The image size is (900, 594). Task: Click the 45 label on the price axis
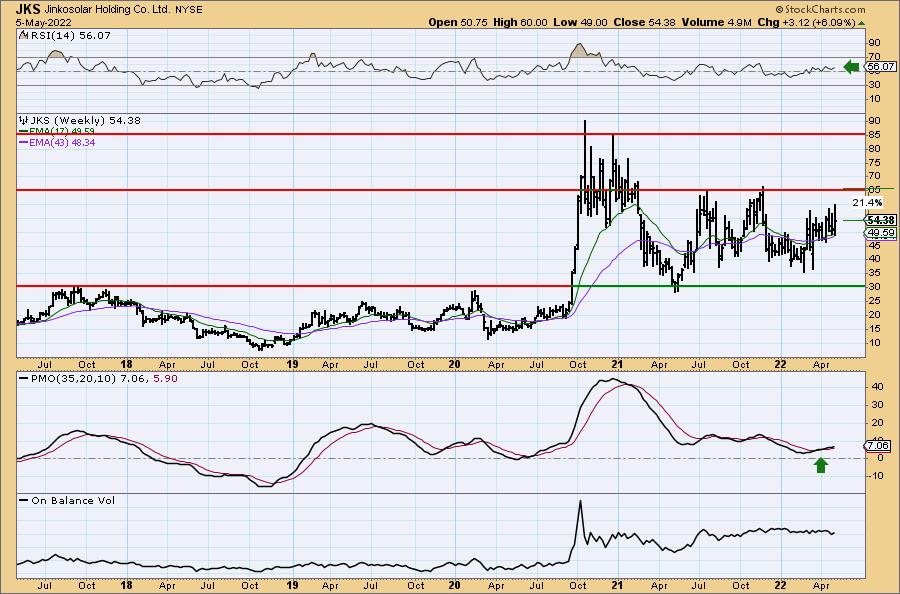(x=875, y=245)
